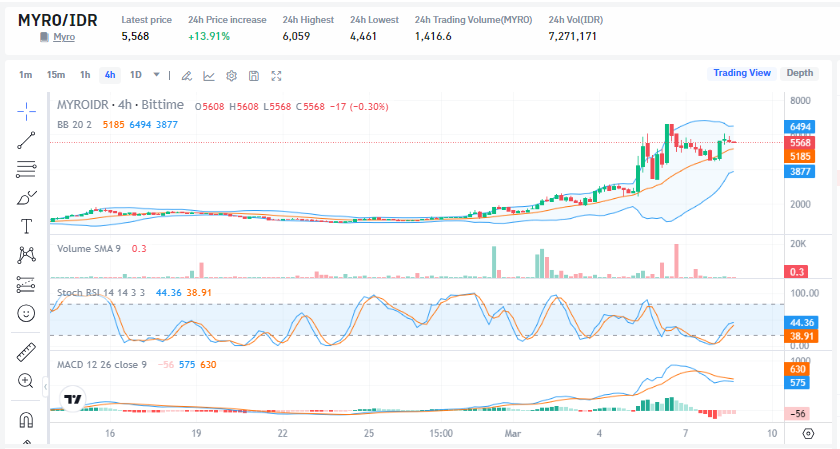Click the MACD 12 26 close 9 label
Viewport: 840px width, 449px height.
[x=102, y=365]
